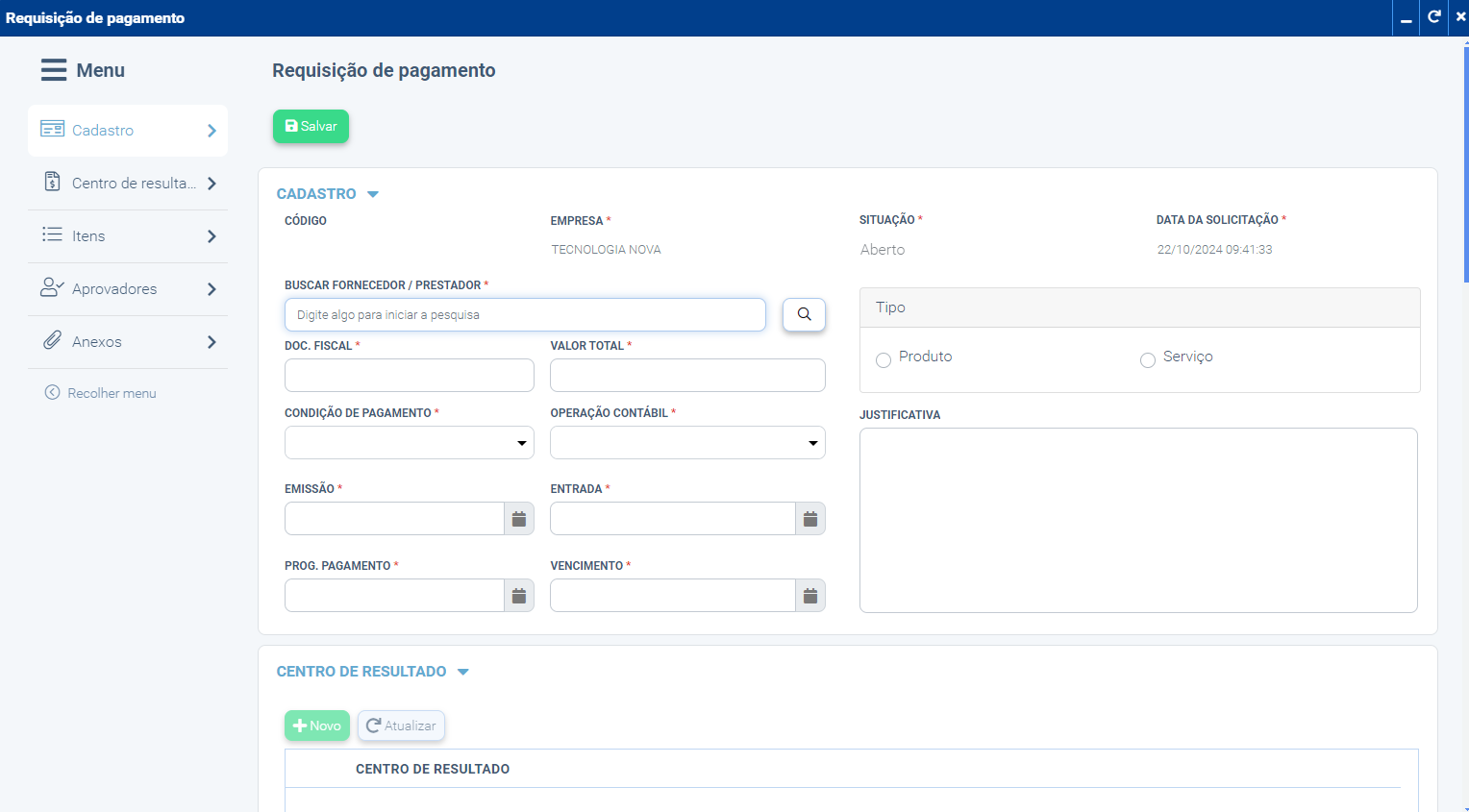This screenshot has height=812, width=1469.
Task: Click the Cadastro card icon in sidebar
Action: tap(52, 129)
